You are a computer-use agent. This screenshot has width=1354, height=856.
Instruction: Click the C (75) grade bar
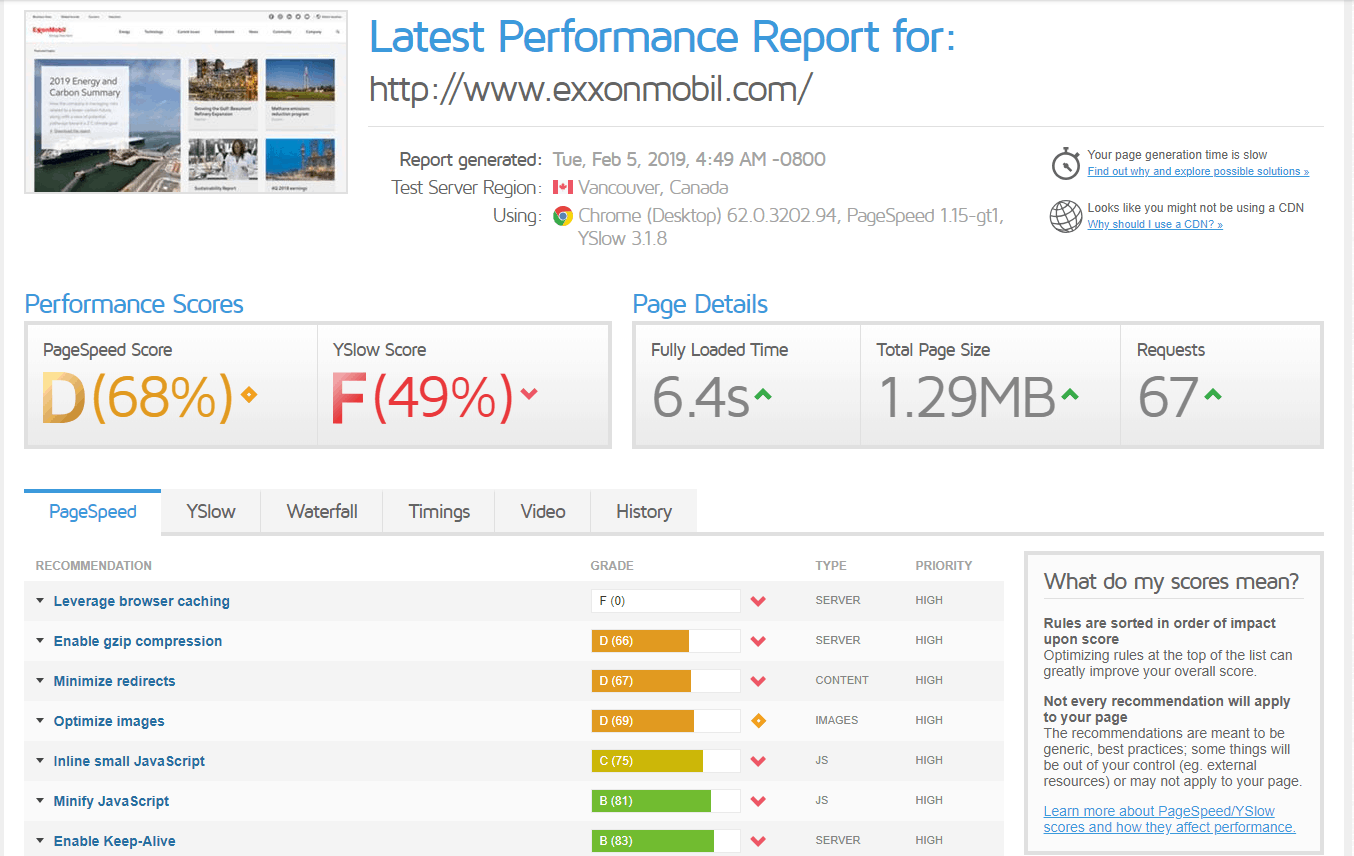coord(666,761)
